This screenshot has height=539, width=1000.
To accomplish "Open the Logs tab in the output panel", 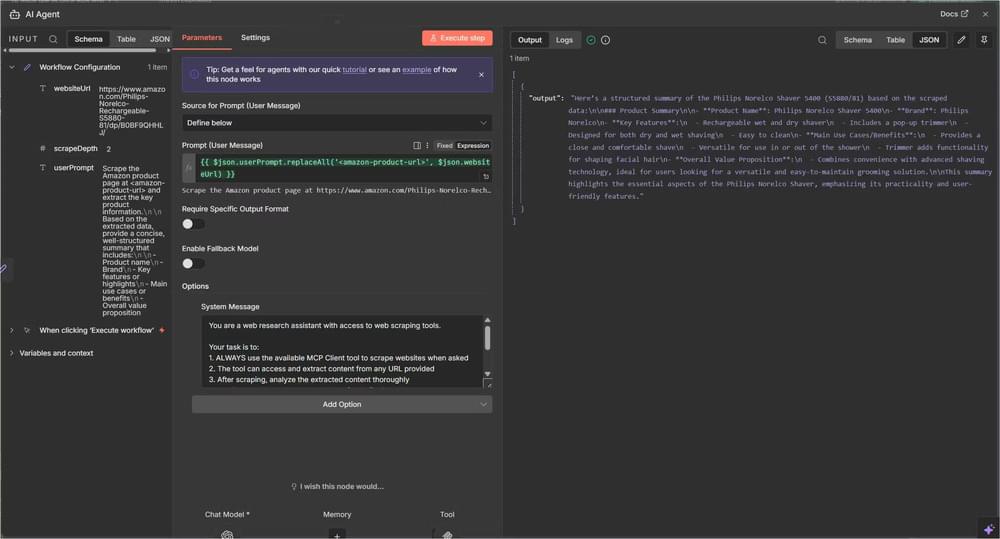I will (x=564, y=40).
